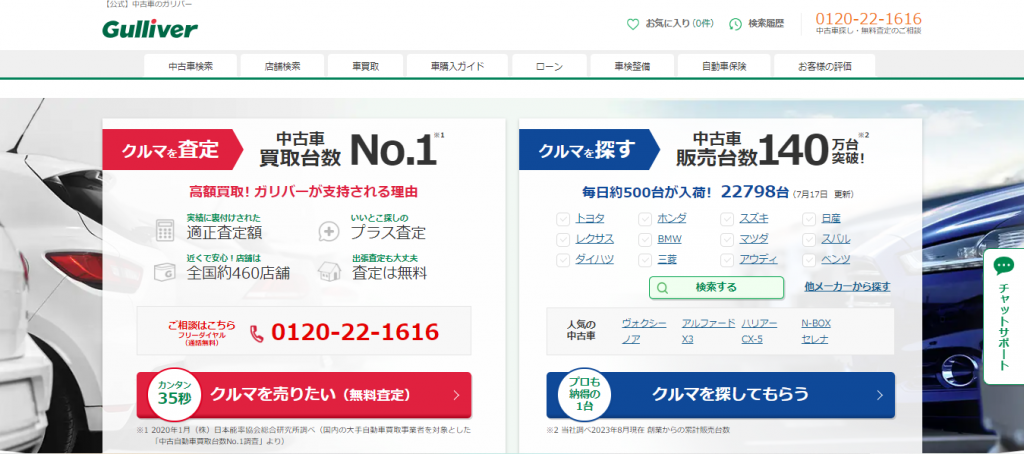
Task: Check the BMW checkbox
Action: pos(645,239)
